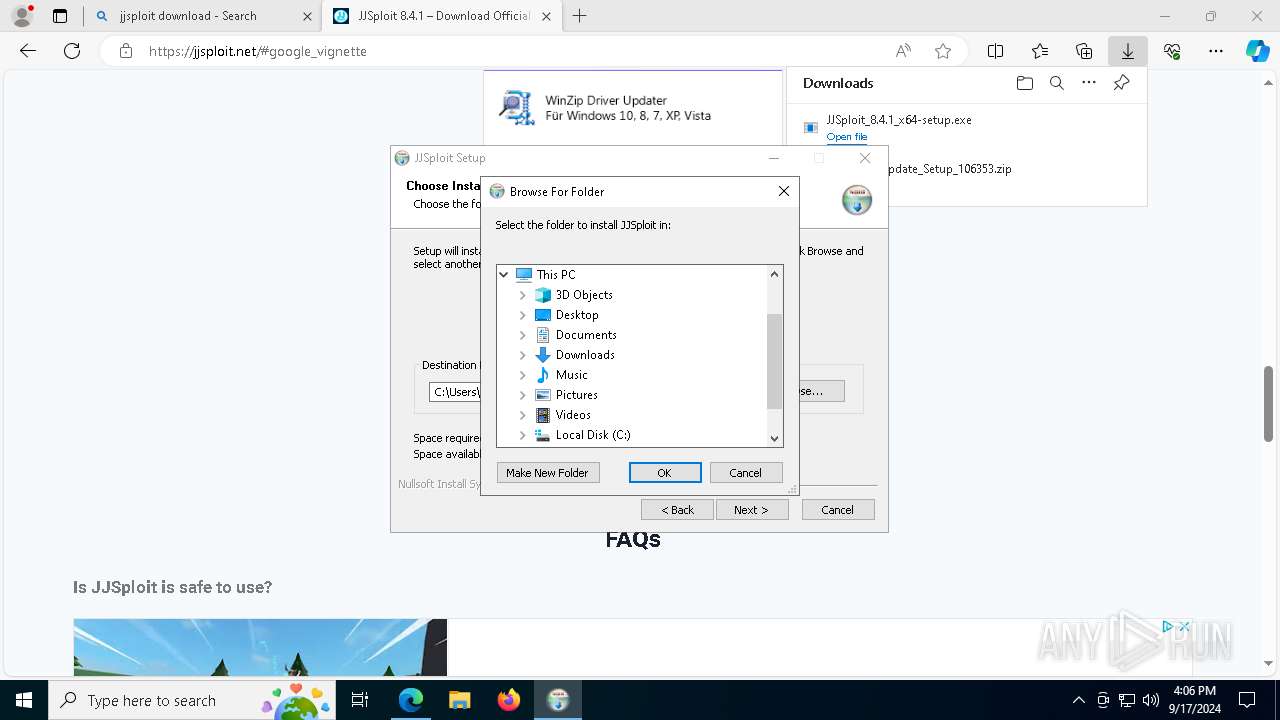This screenshot has height=720, width=1280.
Task: Expand the Music folder node
Action: click(x=522, y=375)
